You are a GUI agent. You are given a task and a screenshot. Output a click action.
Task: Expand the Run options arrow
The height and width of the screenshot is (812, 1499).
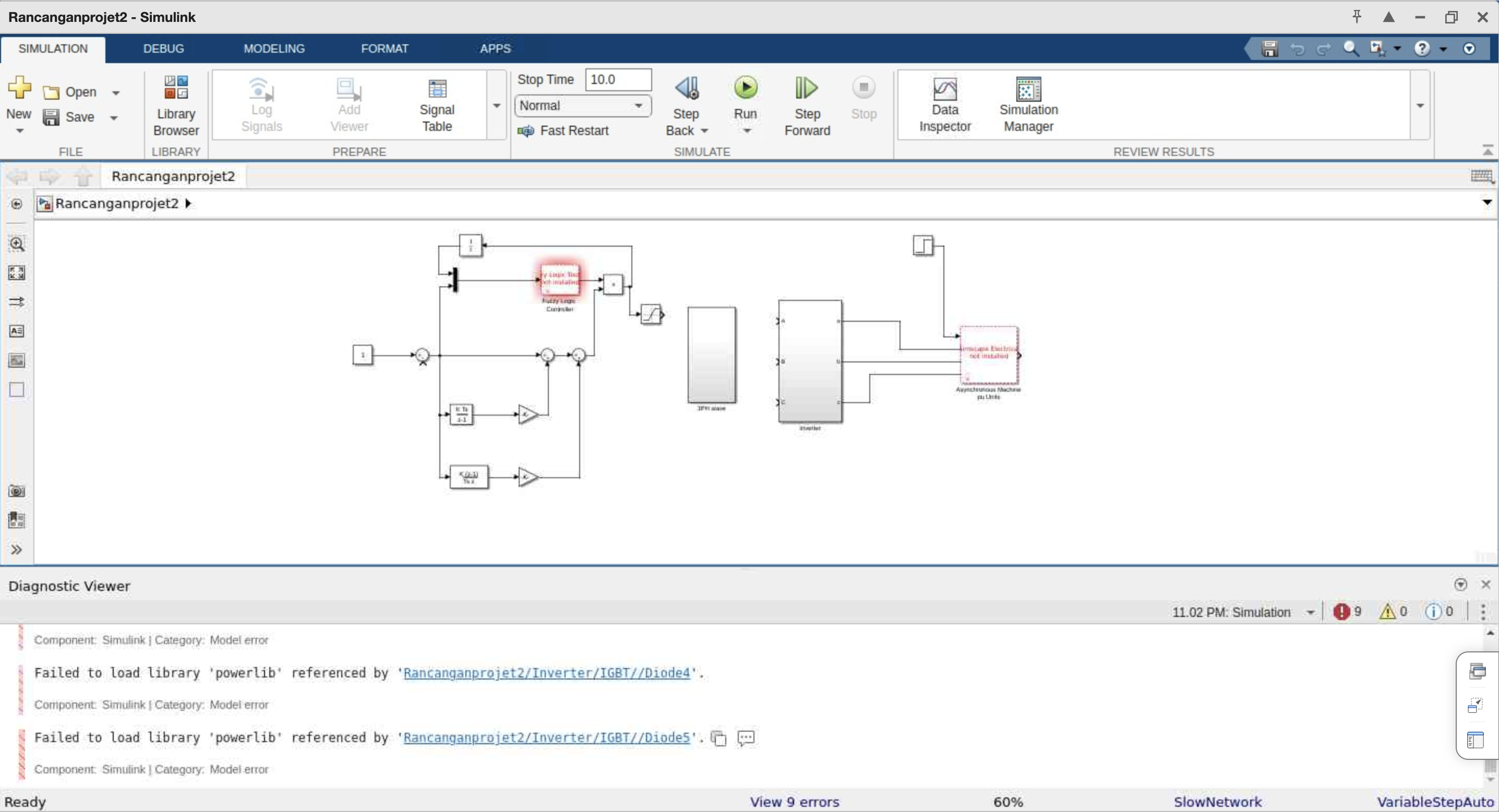(747, 131)
